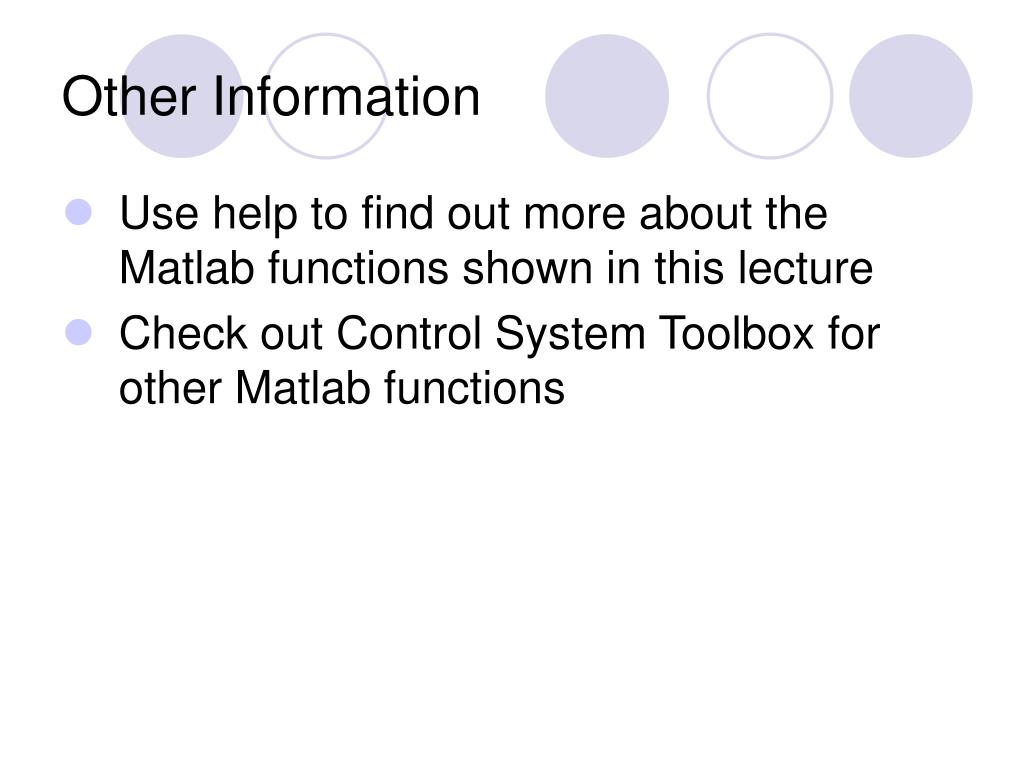Click the 'Other Information' slide title
Viewport: 1024px width, 768px height.
(x=271, y=97)
